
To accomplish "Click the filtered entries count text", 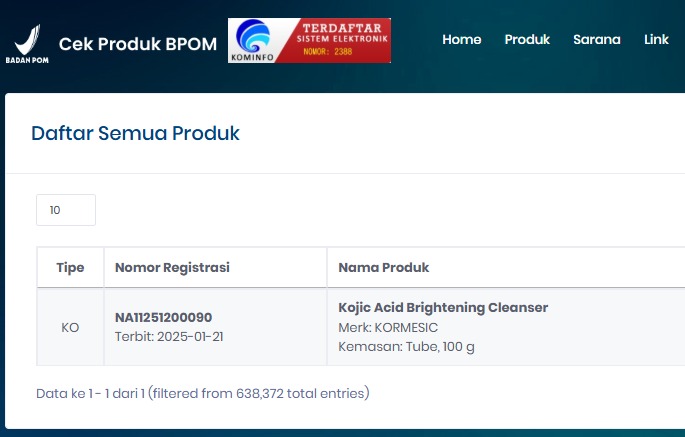I will coord(202,393).
